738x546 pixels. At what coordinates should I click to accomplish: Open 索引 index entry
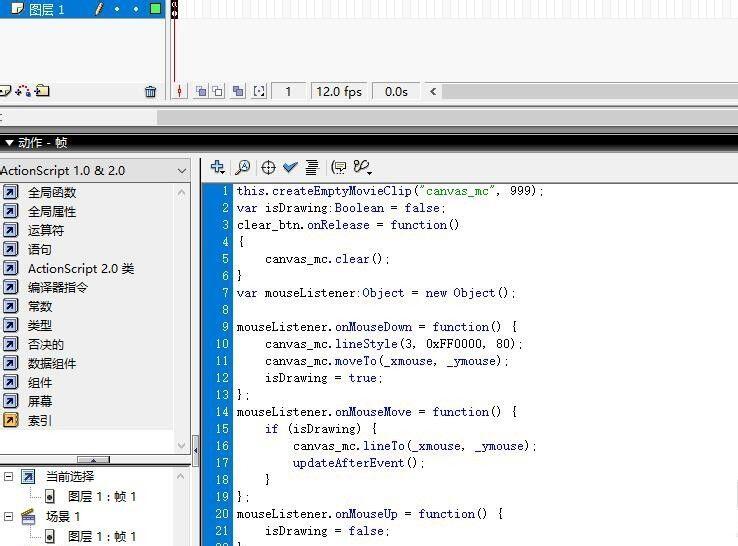tap(40, 420)
